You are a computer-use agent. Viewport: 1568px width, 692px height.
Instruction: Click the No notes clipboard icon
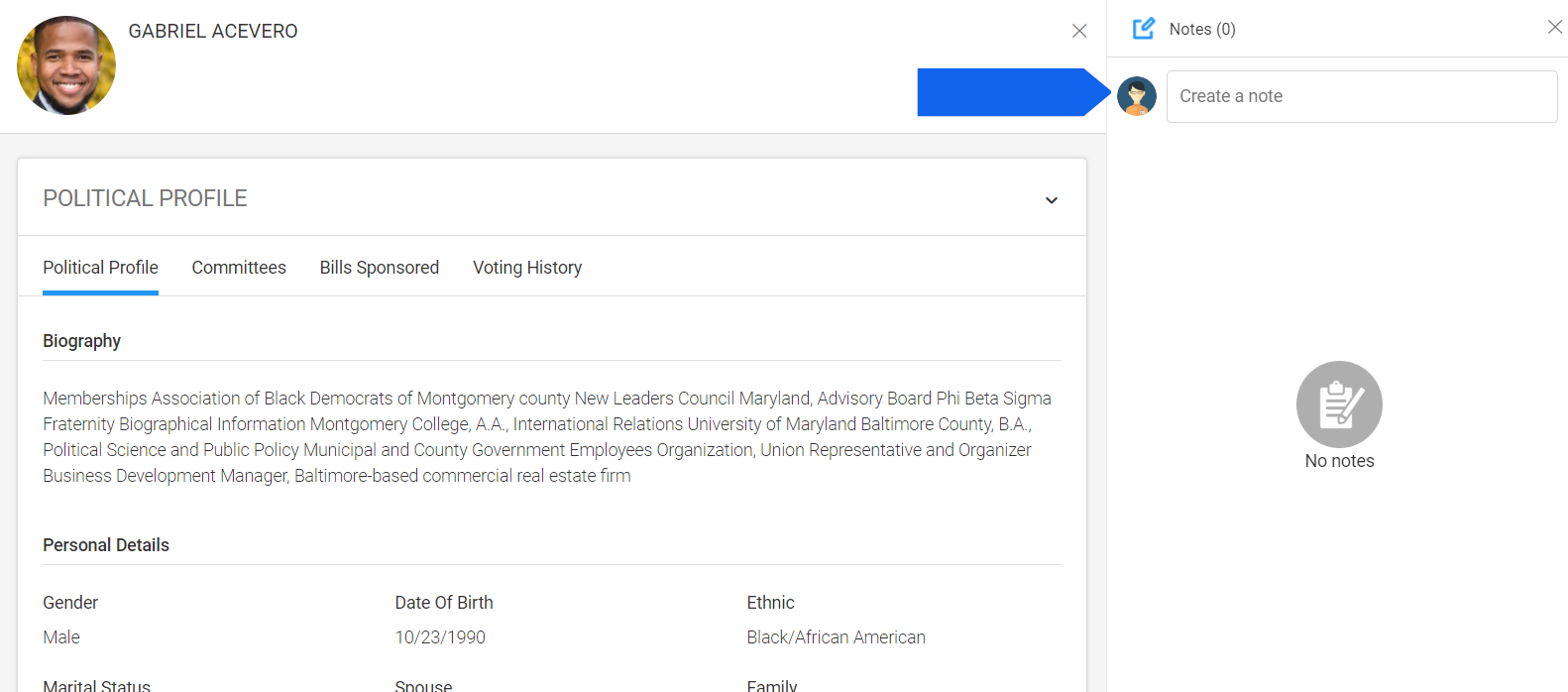[x=1339, y=404]
